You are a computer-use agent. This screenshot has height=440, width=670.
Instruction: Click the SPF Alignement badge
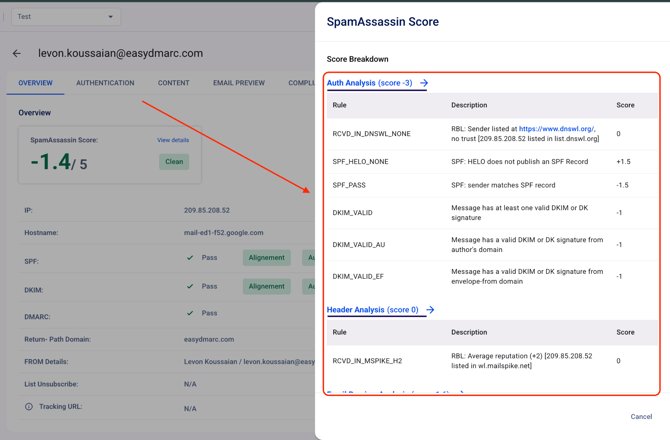click(x=266, y=258)
